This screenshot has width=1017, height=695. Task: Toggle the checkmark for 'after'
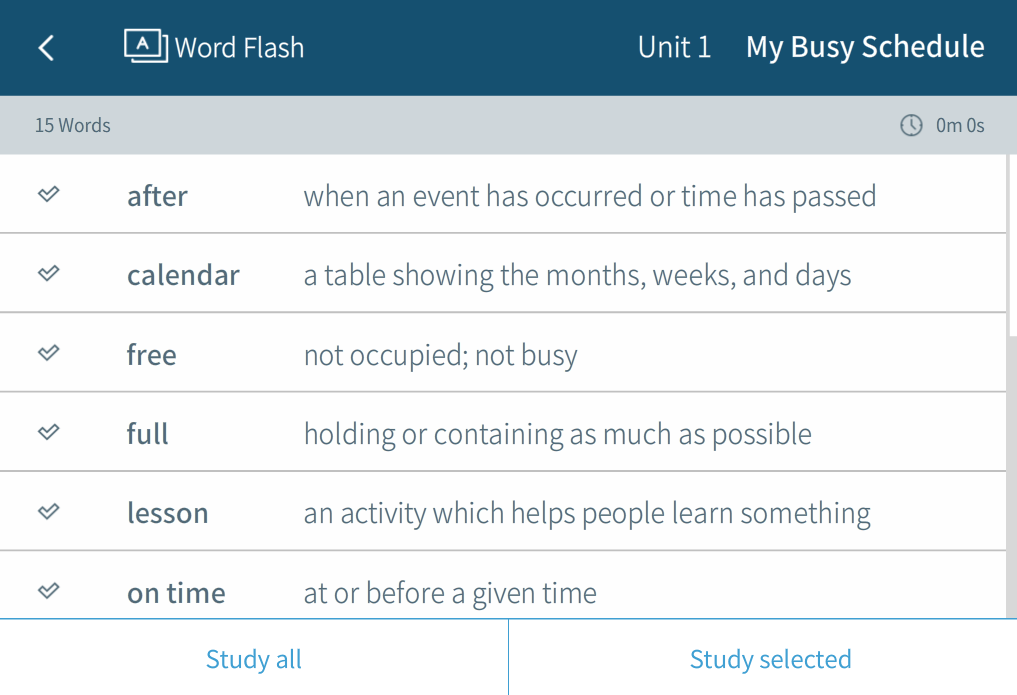click(x=48, y=194)
